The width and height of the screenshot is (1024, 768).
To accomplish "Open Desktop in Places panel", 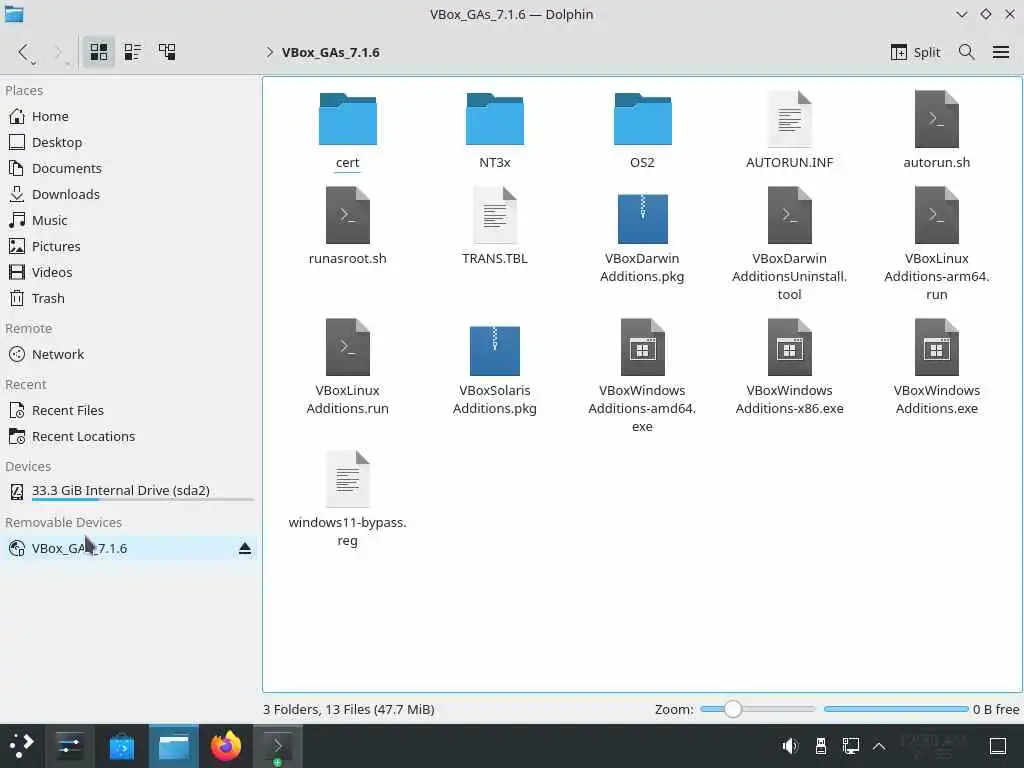I will coord(131,142).
